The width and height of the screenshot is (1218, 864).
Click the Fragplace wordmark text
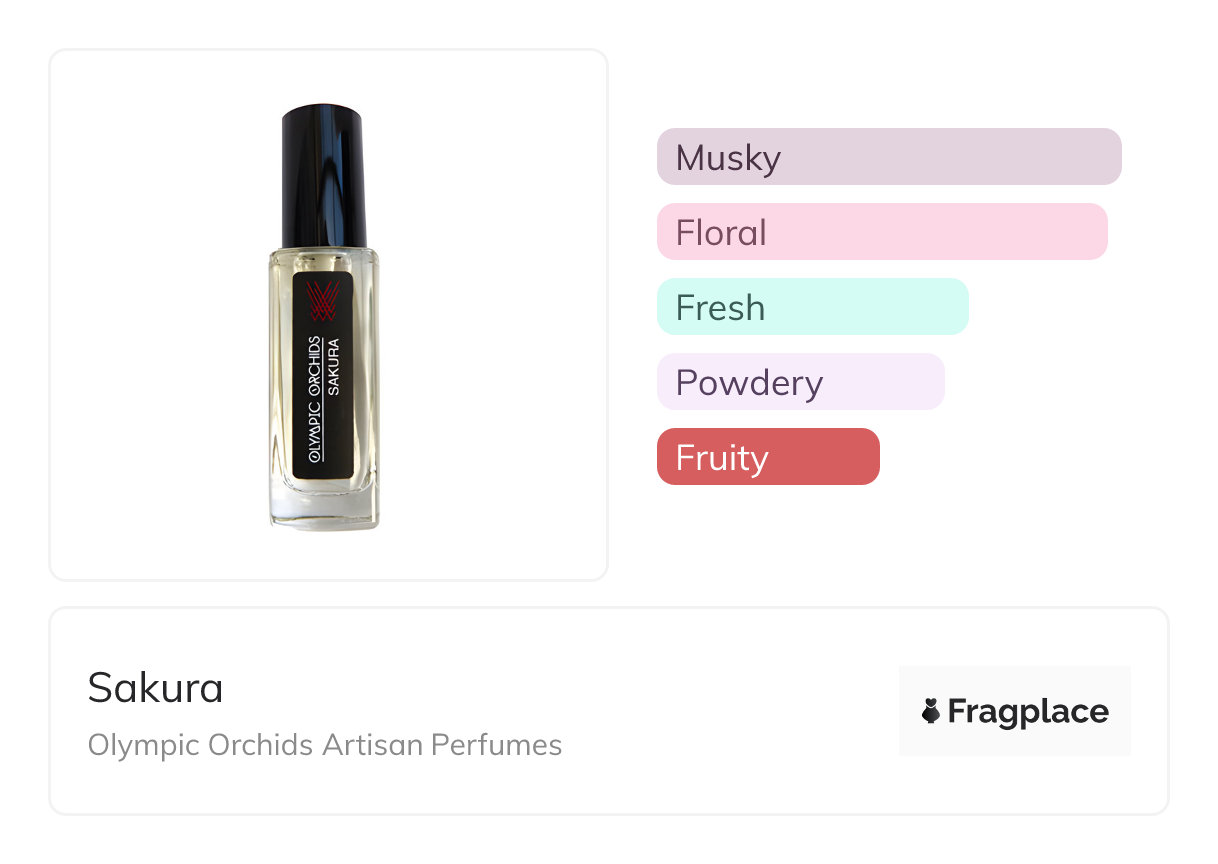(x=1028, y=711)
